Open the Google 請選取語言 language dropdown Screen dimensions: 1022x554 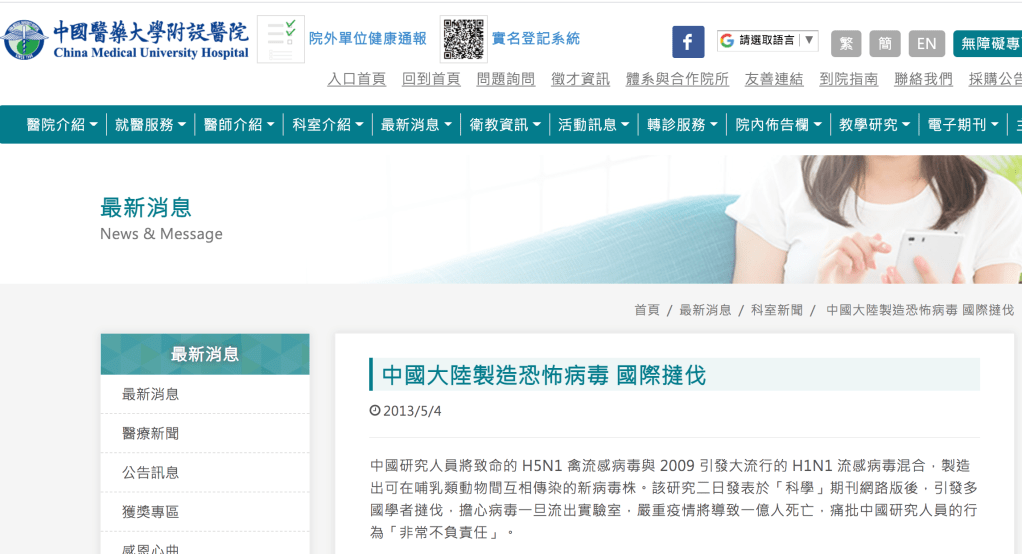click(x=767, y=41)
